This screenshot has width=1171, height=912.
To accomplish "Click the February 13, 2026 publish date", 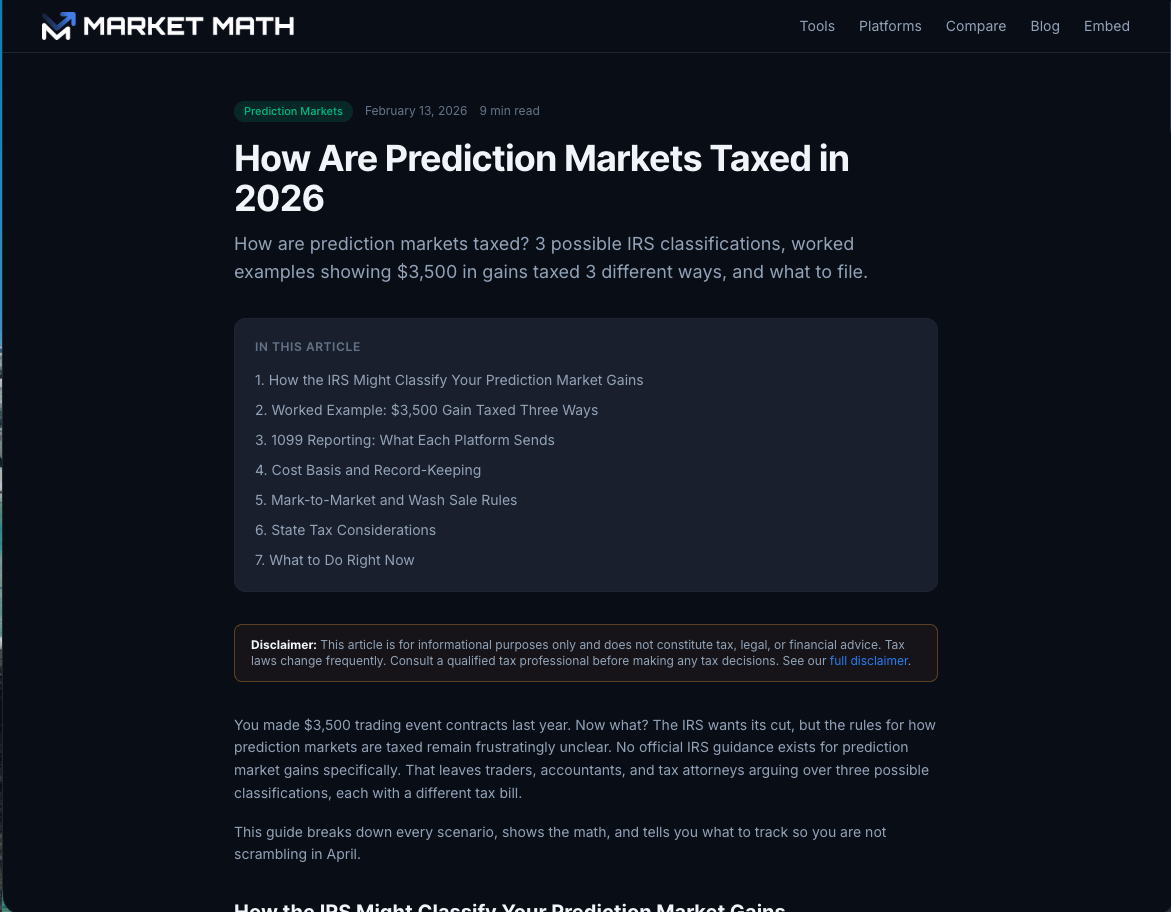I will pyautogui.click(x=416, y=111).
